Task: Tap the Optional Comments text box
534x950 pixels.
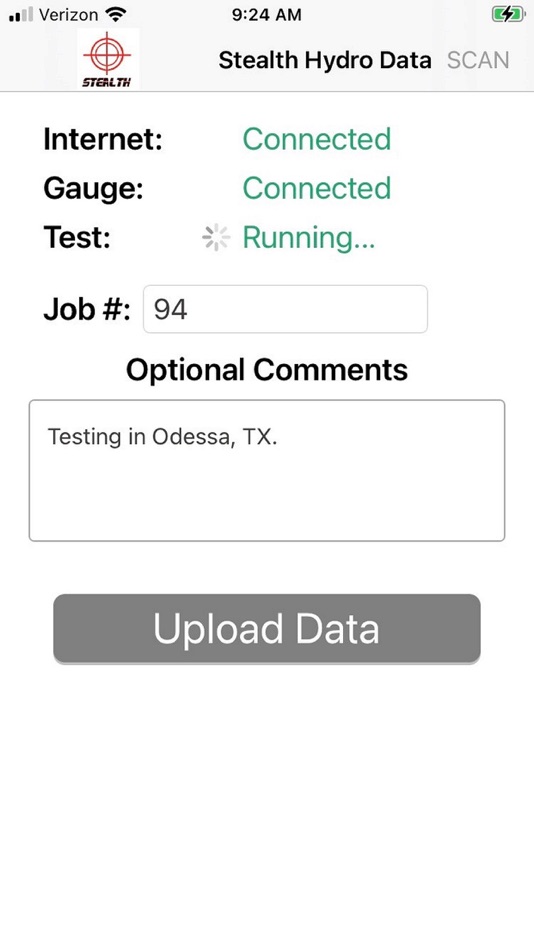Action: pyautogui.click(x=267, y=470)
